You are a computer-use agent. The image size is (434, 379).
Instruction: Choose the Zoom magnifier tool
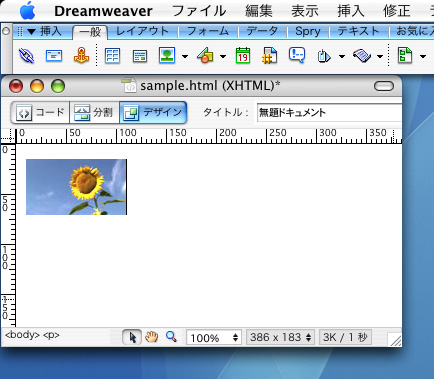click(171, 337)
